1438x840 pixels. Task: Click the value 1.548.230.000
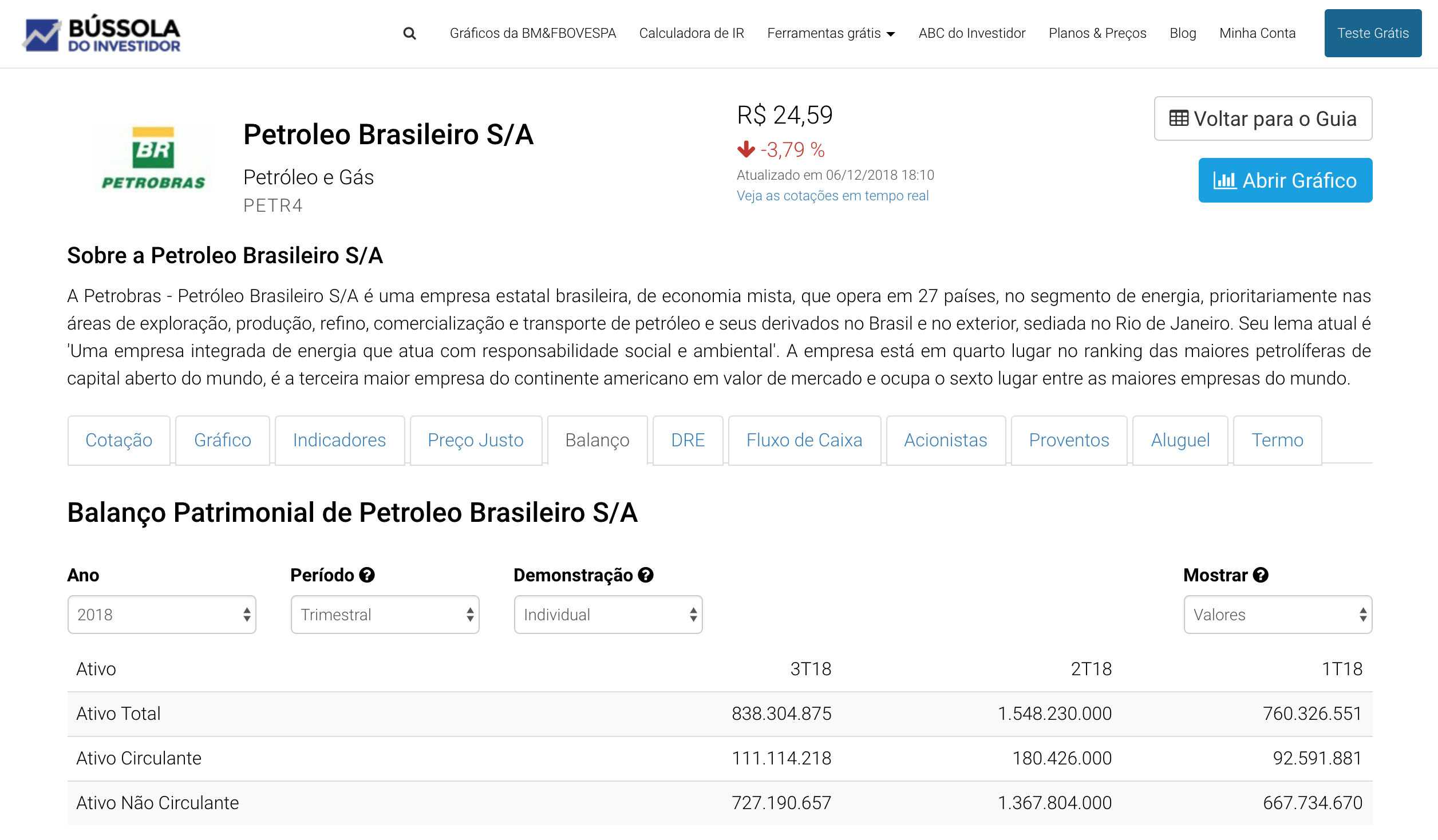coord(1054,714)
